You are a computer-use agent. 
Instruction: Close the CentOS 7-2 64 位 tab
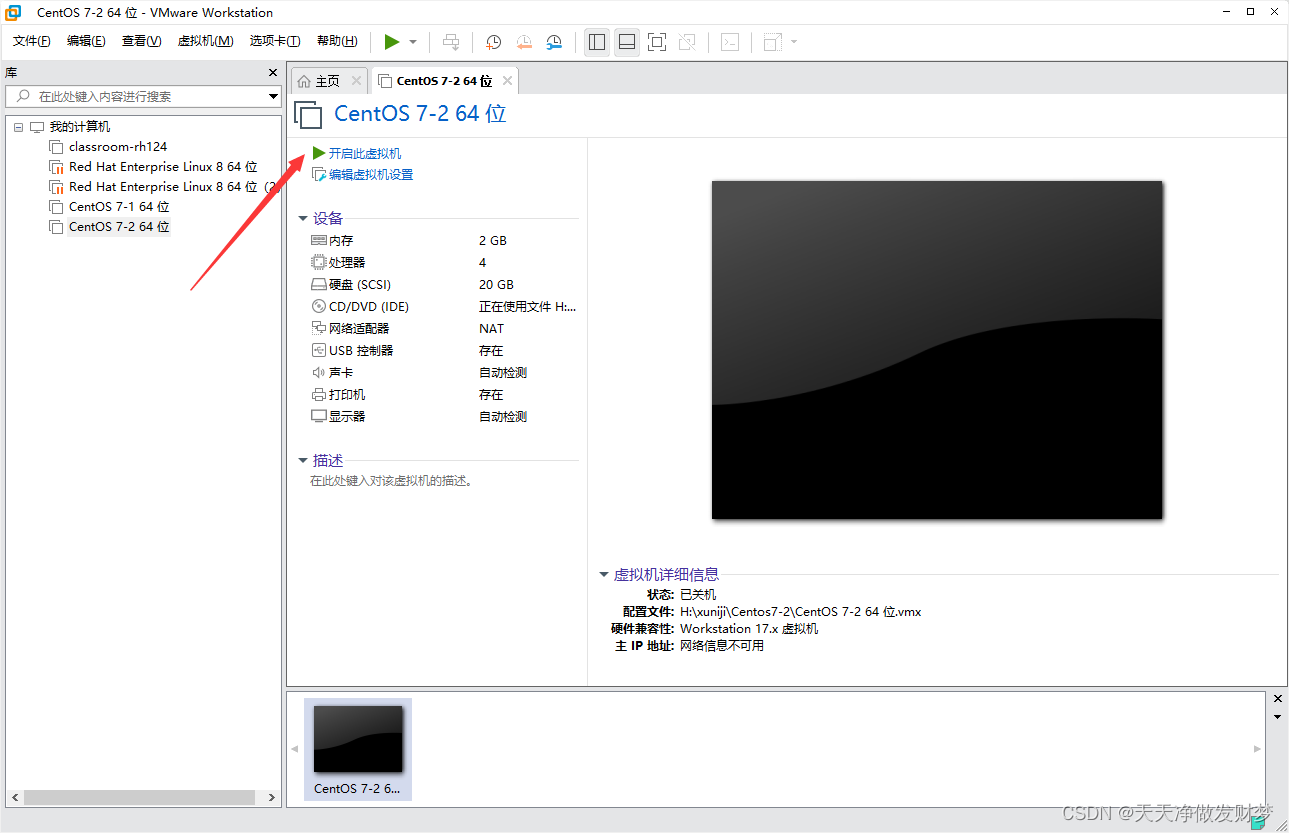click(507, 81)
